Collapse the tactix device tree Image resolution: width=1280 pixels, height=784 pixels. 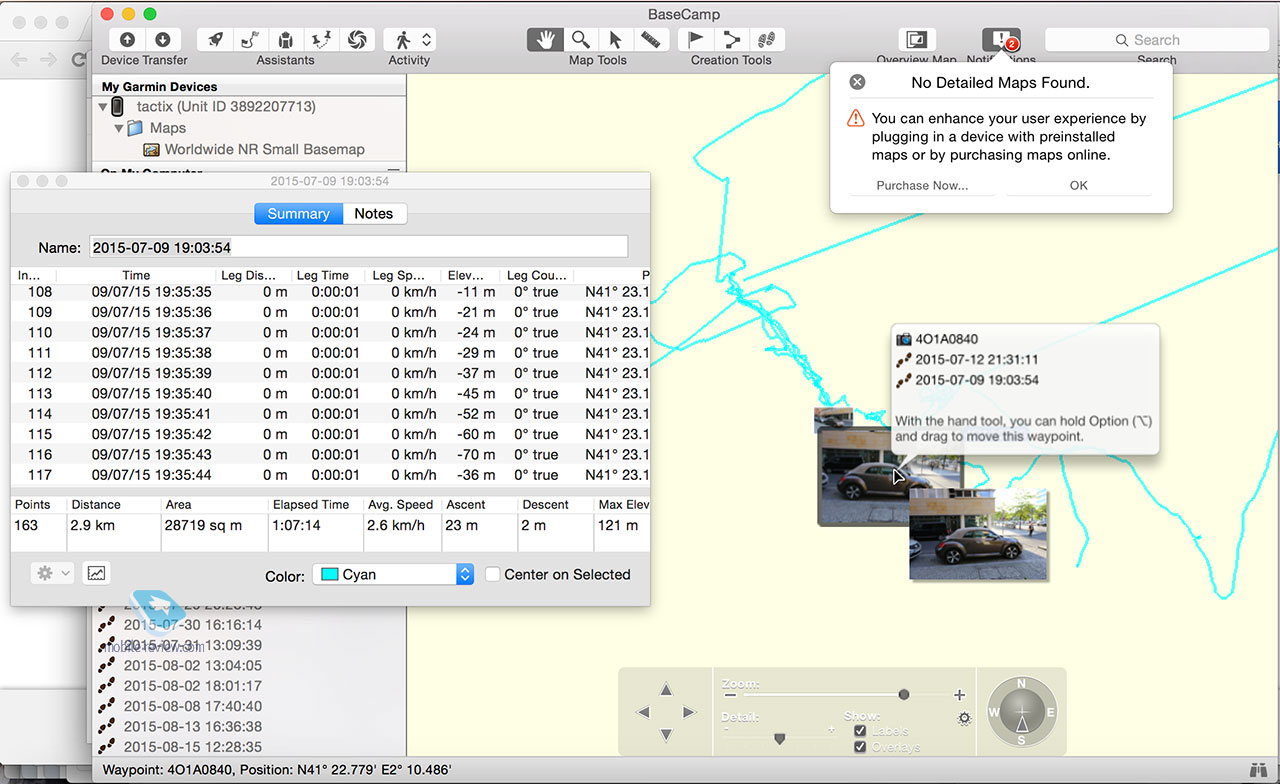(103, 106)
